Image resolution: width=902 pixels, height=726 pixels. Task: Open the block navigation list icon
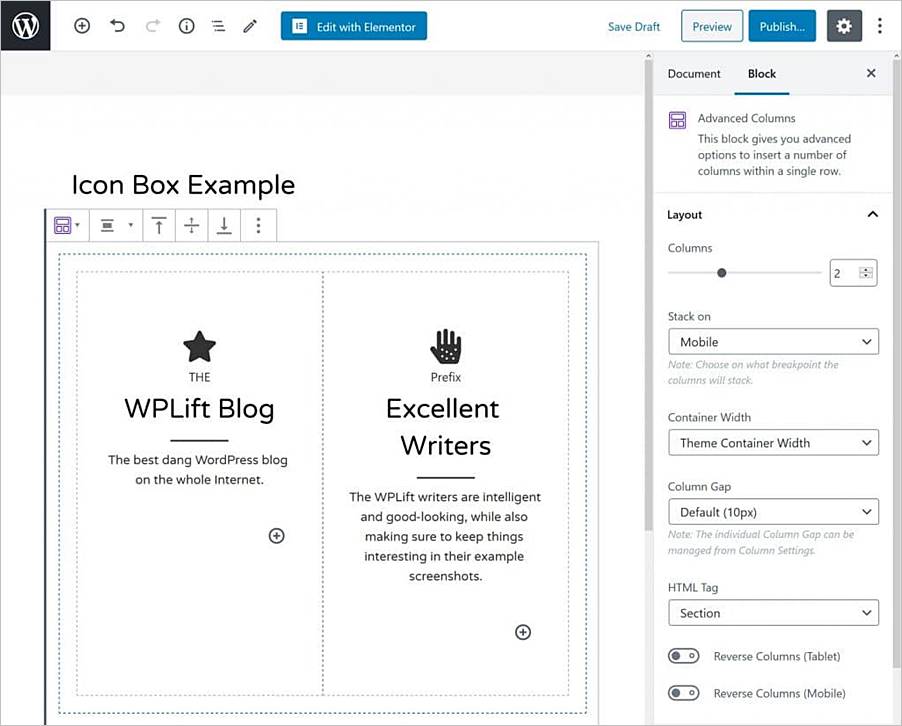pyautogui.click(x=218, y=26)
